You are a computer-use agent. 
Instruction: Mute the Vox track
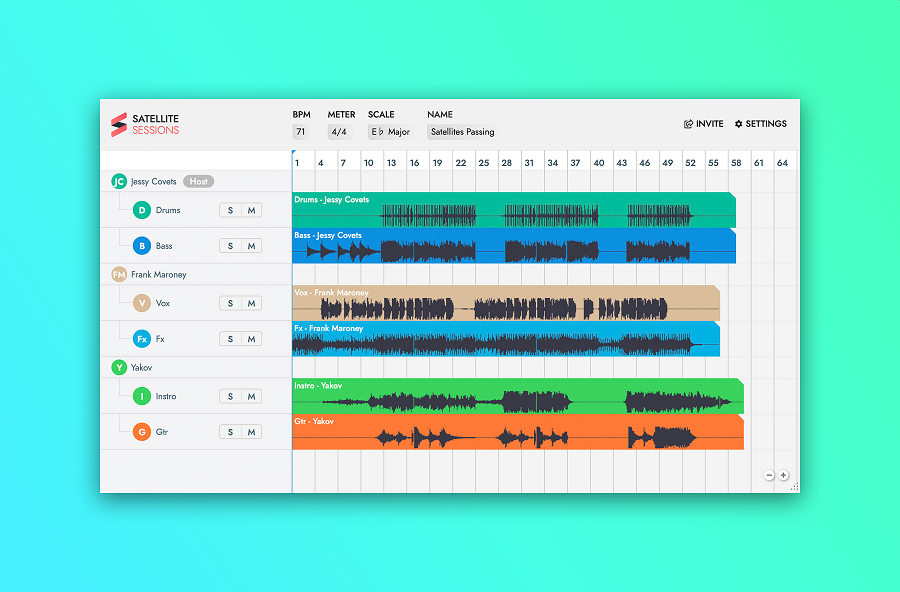251,303
